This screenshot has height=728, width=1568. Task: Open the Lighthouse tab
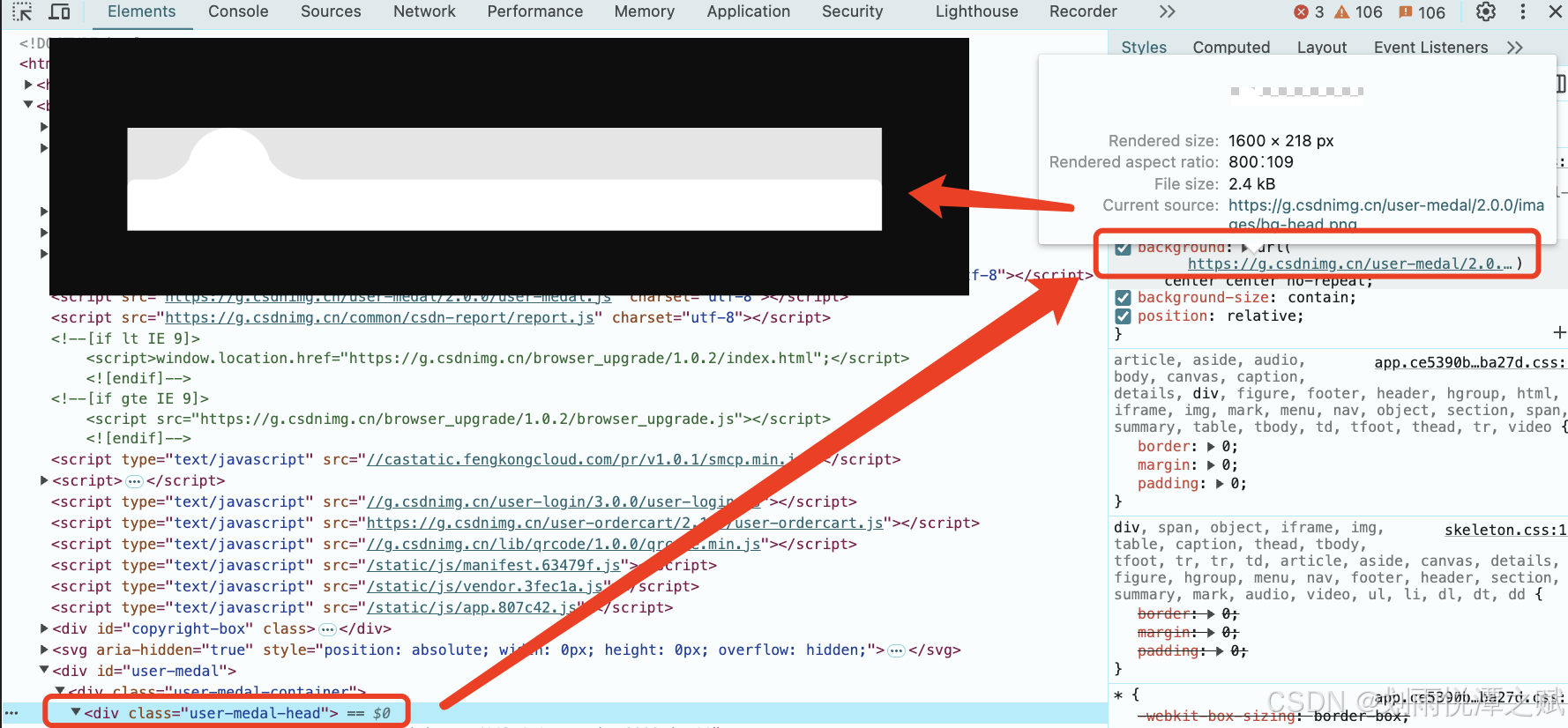tap(976, 11)
